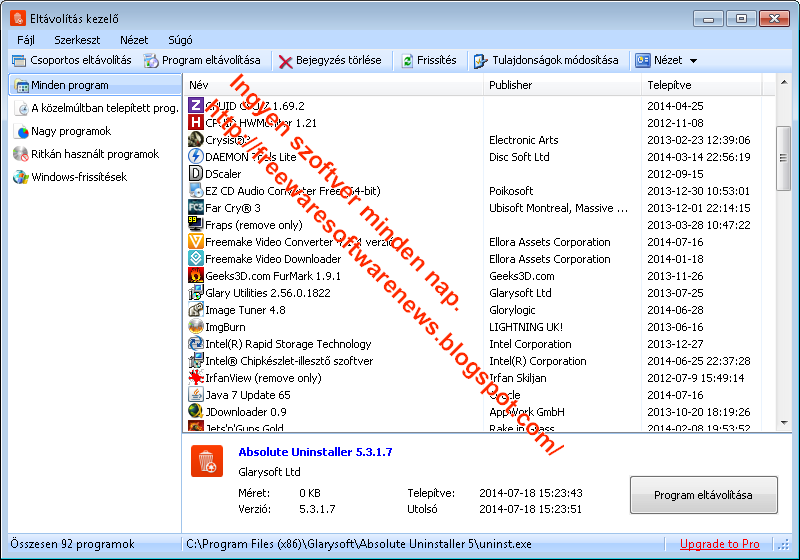Open the Nézet toolbar dropdown arrow

[693, 61]
